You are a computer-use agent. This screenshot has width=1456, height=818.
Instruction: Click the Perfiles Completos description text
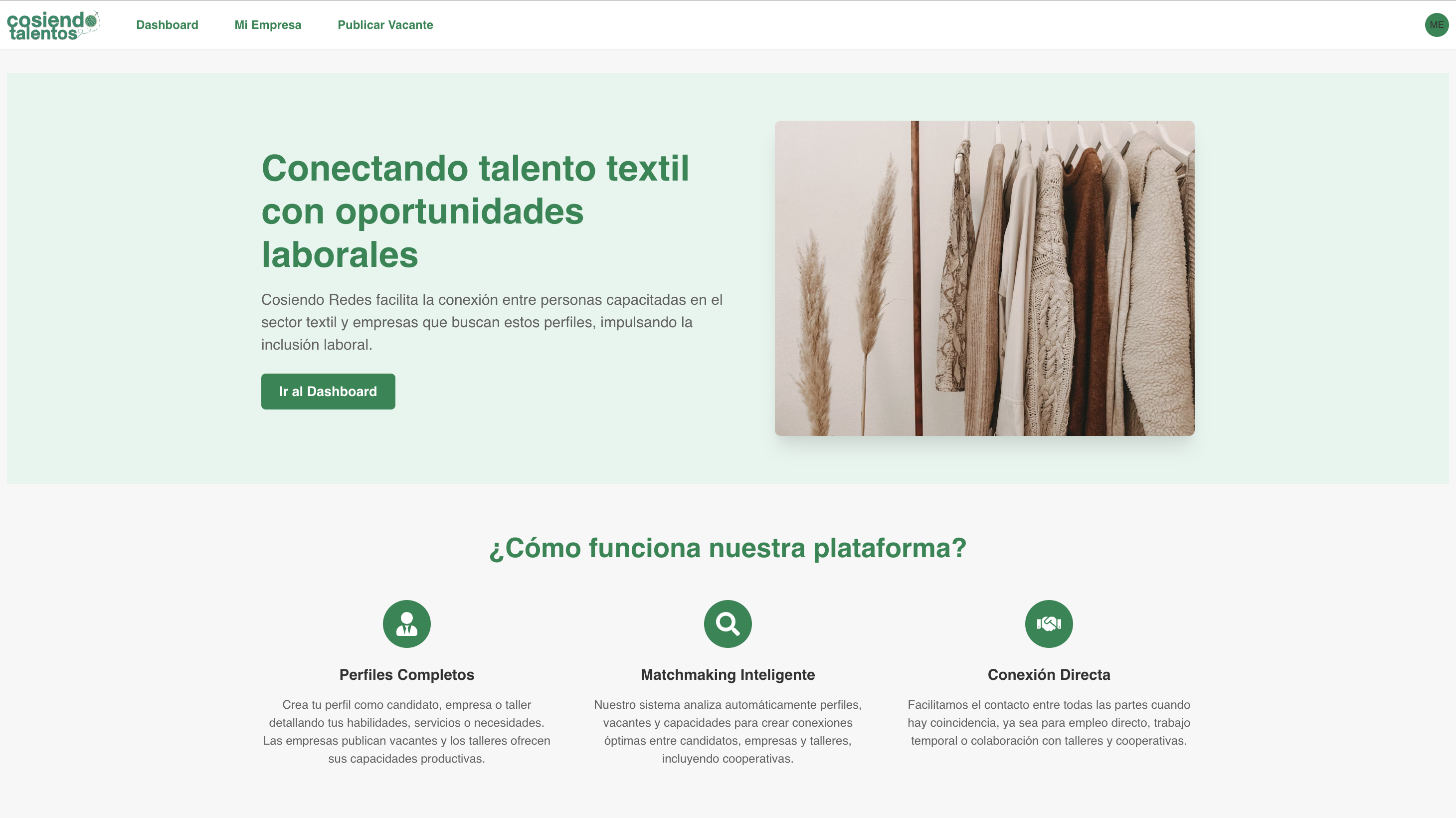(x=406, y=732)
